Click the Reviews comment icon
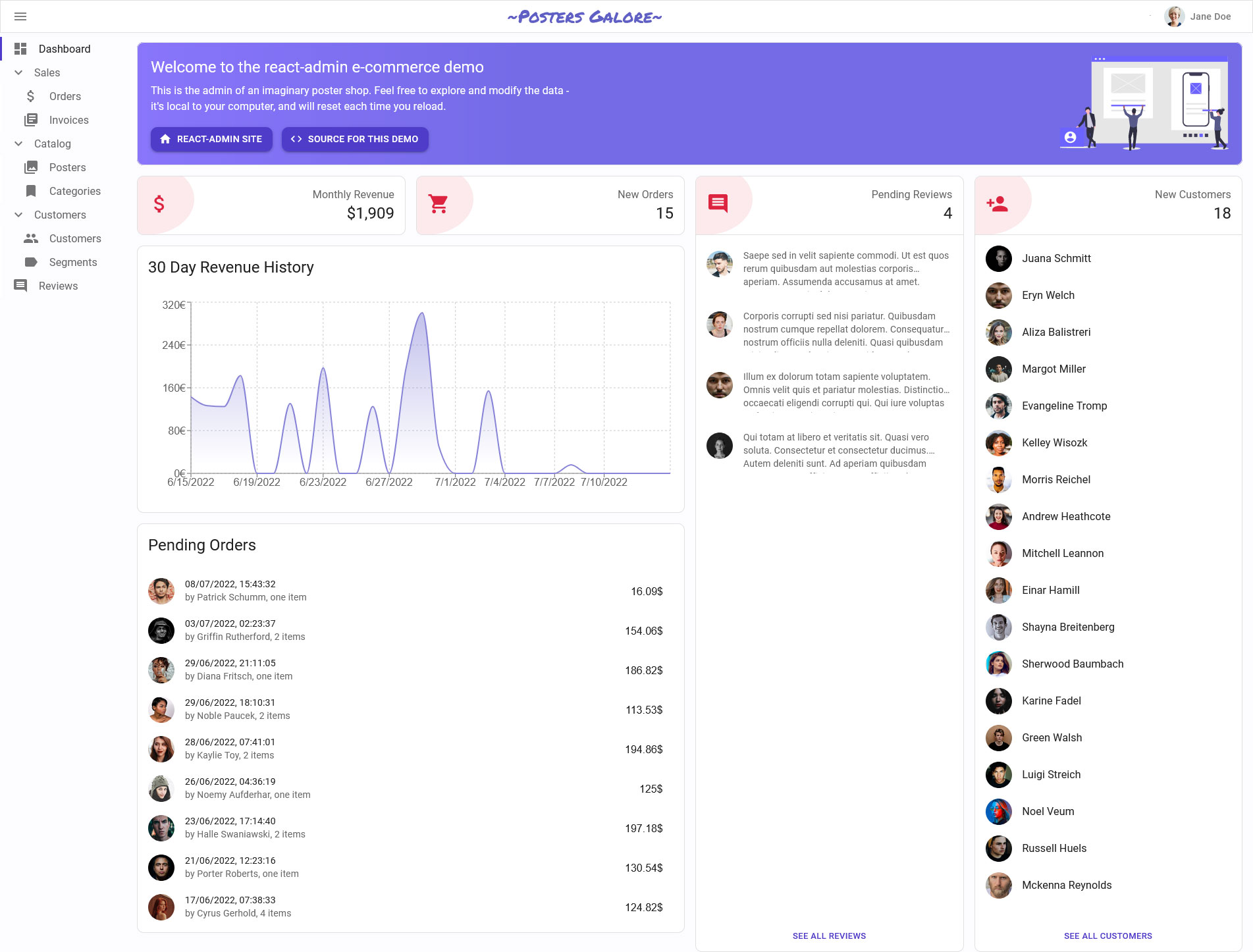Image resolution: width=1253 pixels, height=952 pixels. [20, 286]
